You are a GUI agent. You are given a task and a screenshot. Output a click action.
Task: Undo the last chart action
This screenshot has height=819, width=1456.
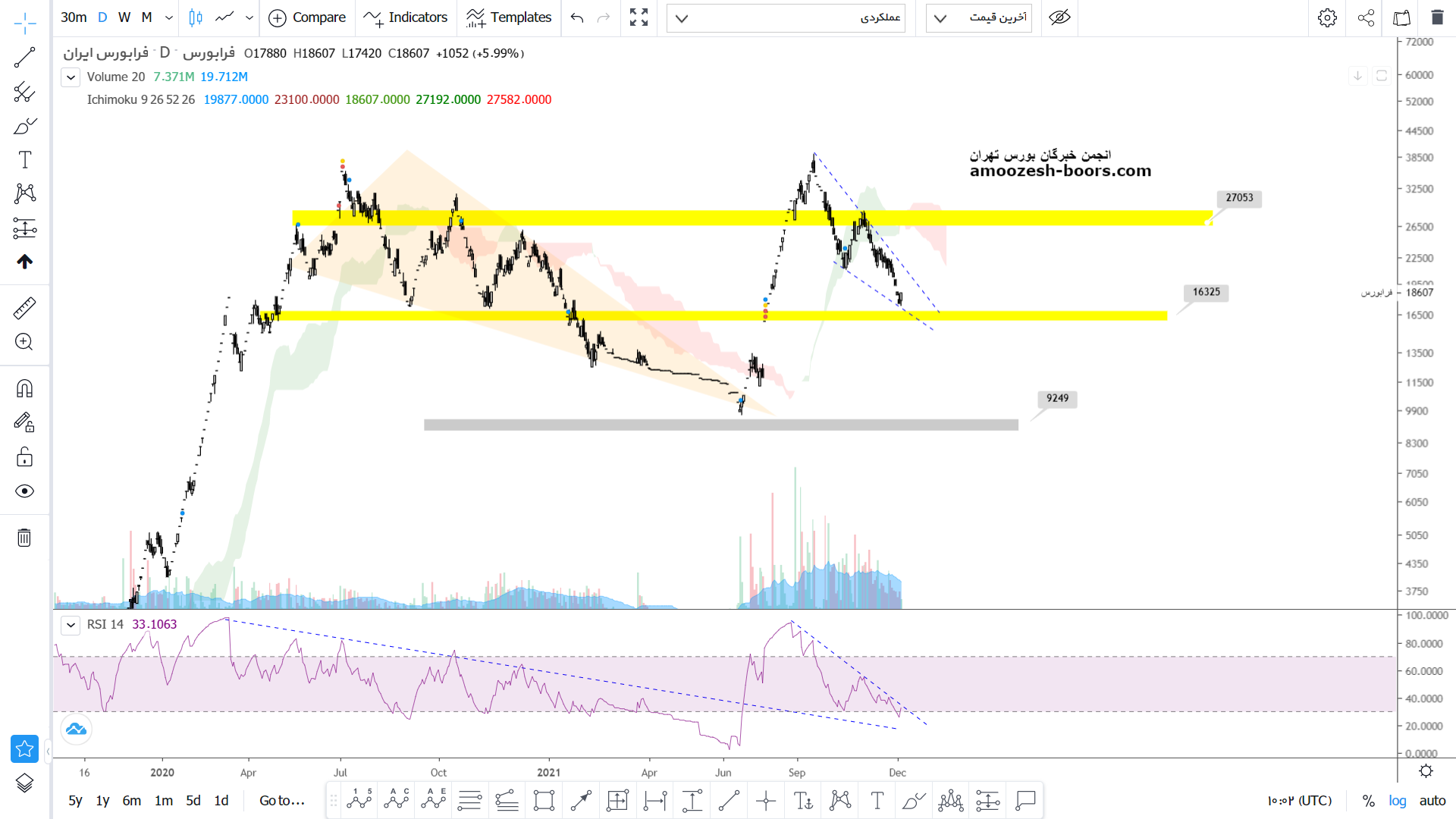(x=577, y=17)
